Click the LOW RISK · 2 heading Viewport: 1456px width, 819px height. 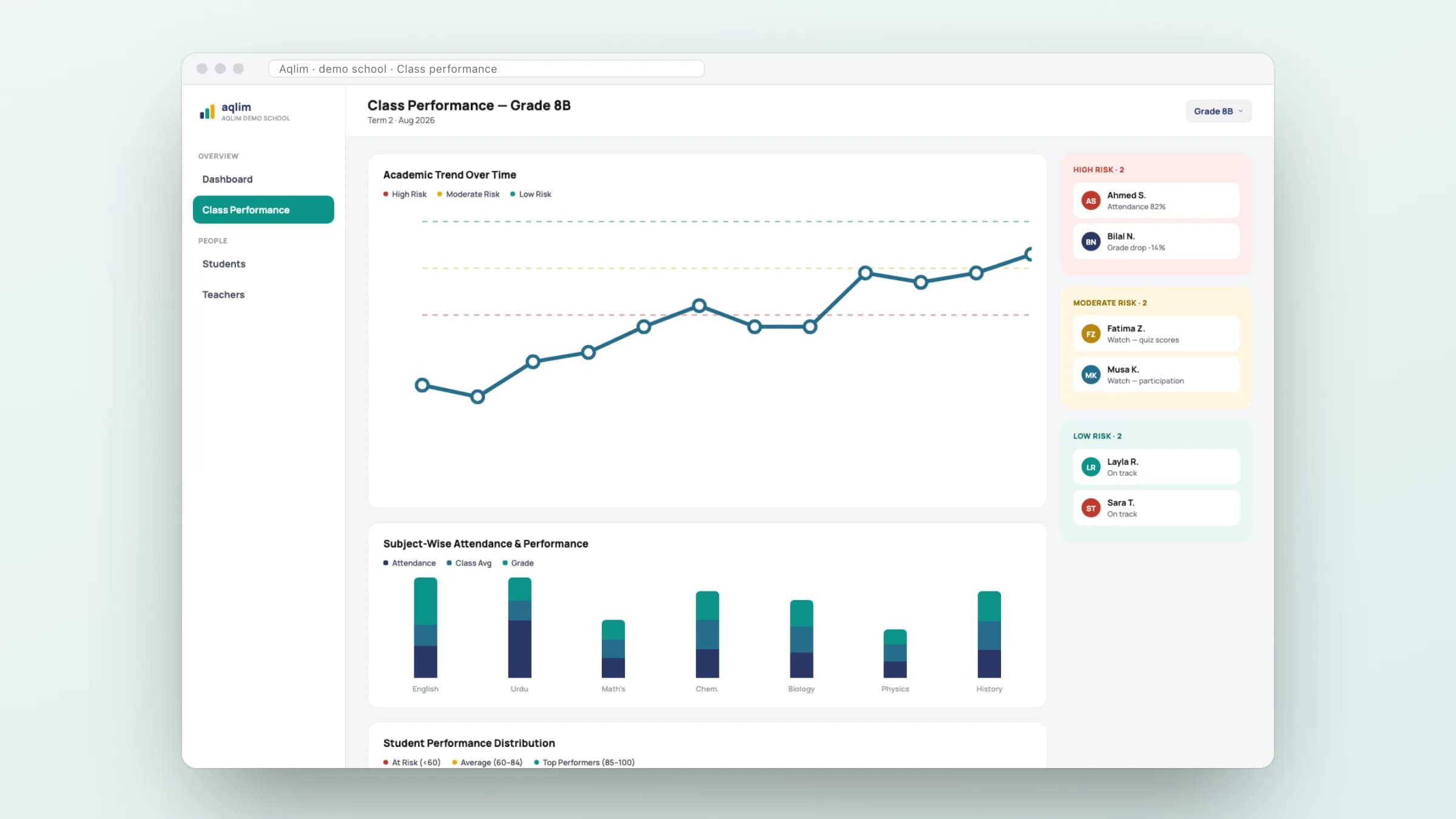(1097, 436)
